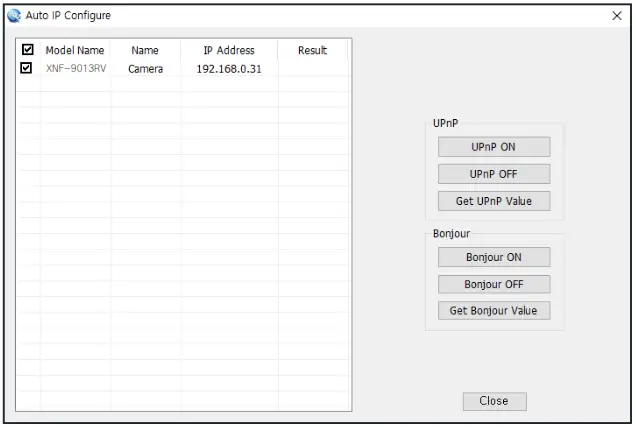Turn on Bonjour with Bonjour ON
This screenshot has height=427, width=636.
click(494, 257)
